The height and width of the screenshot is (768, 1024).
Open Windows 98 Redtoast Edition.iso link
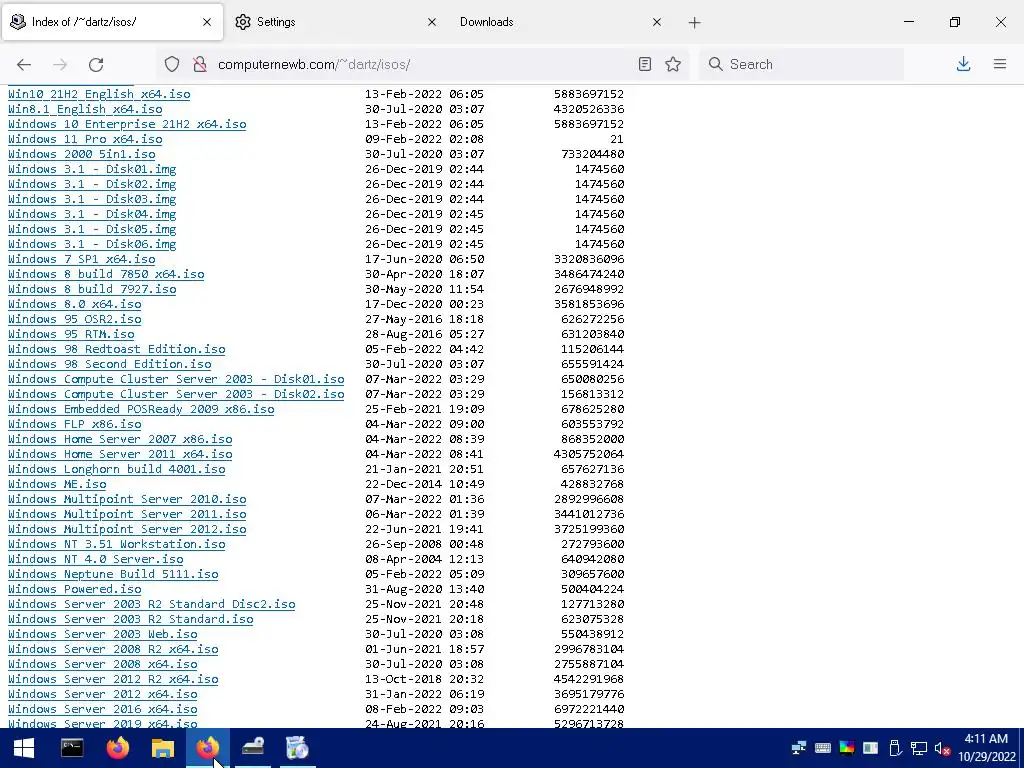(116, 349)
